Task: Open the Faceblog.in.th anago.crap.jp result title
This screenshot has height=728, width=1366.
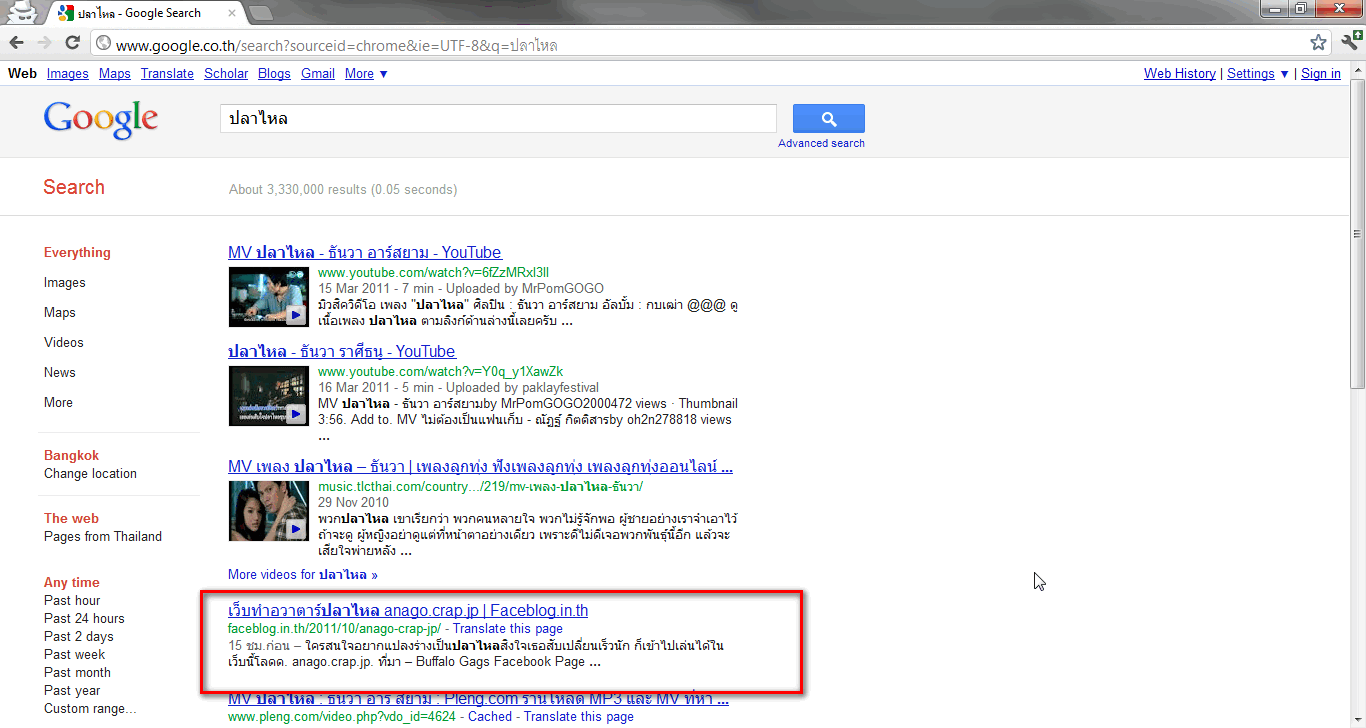Action: (x=408, y=611)
